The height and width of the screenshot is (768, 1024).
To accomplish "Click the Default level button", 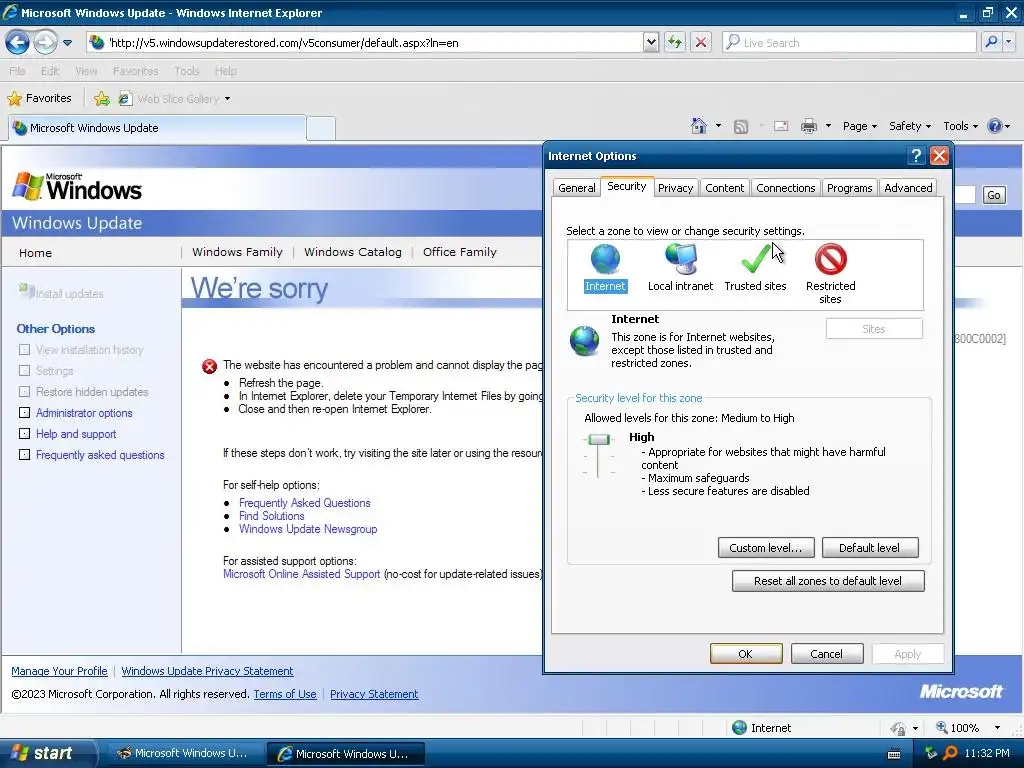I will 869,548.
